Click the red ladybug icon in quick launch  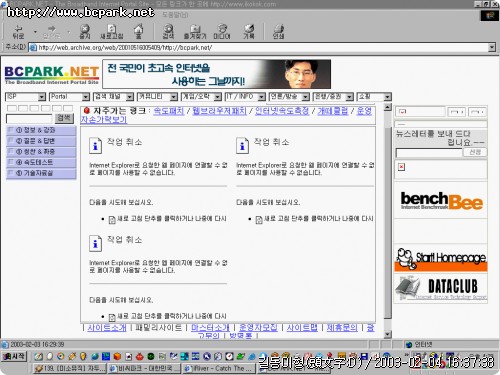click(140, 356)
